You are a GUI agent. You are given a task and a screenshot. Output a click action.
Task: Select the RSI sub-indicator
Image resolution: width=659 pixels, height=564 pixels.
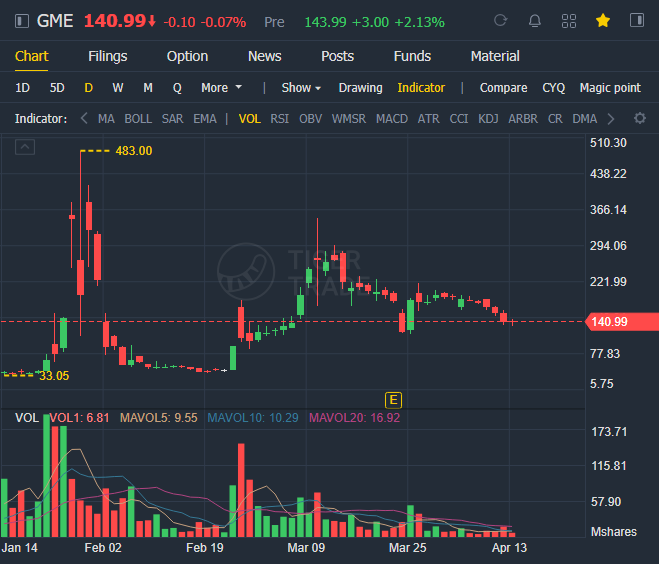pyautogui.click(x=279, y=119)
